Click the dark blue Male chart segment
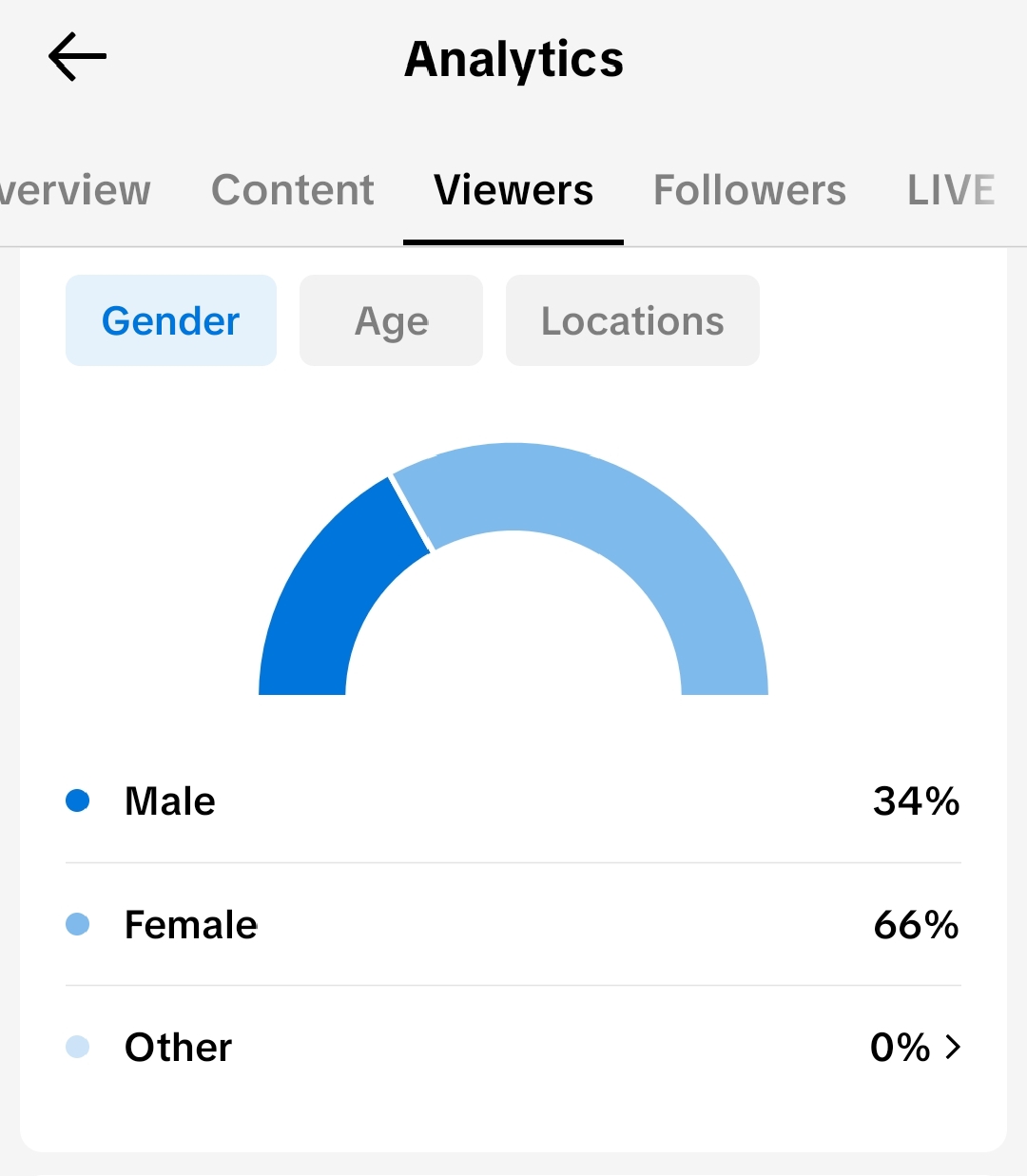The width and height of the screenshot is (1027, 1176). [x=333, y=599]
